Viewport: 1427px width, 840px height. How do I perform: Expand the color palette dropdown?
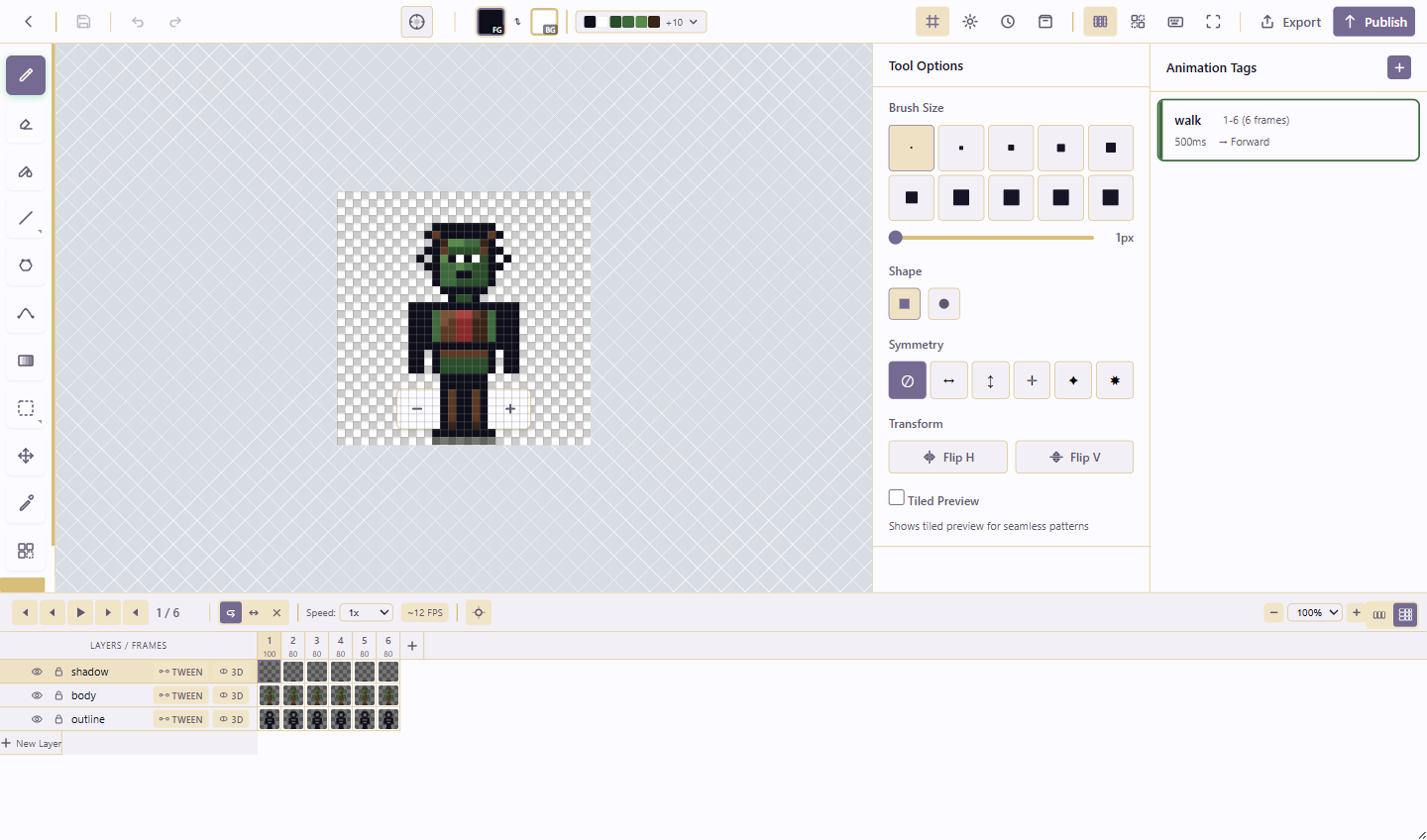pyautogui.click(x=641, y=22)
